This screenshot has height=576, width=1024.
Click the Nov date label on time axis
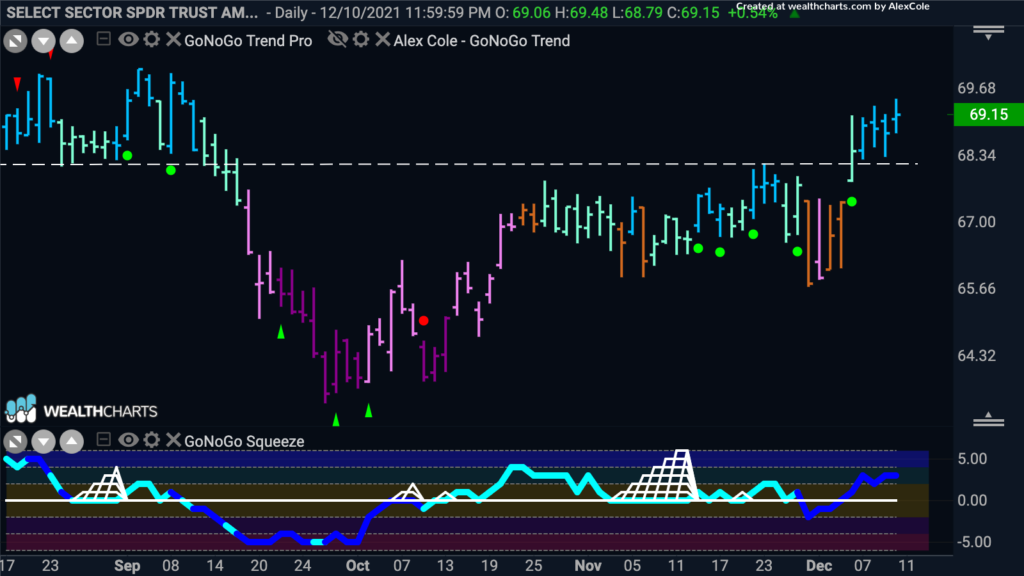pyautogui.click(x=588, y=566)
